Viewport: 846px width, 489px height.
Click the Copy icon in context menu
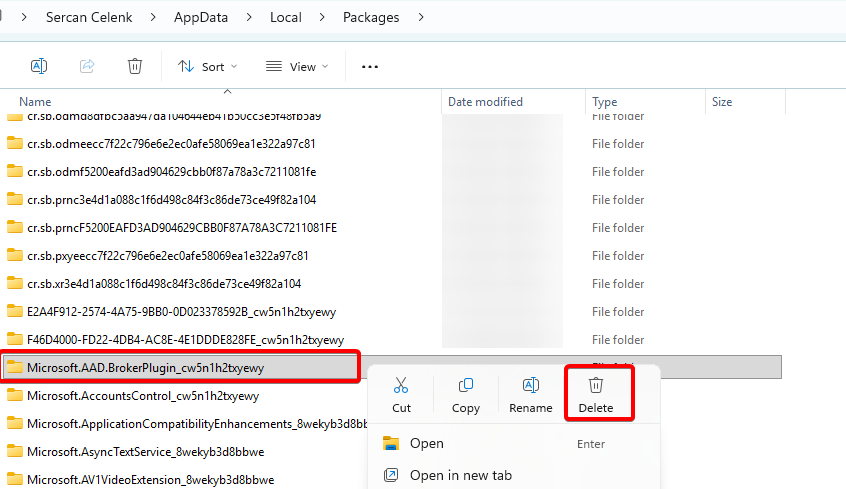[x=465, y=386]
